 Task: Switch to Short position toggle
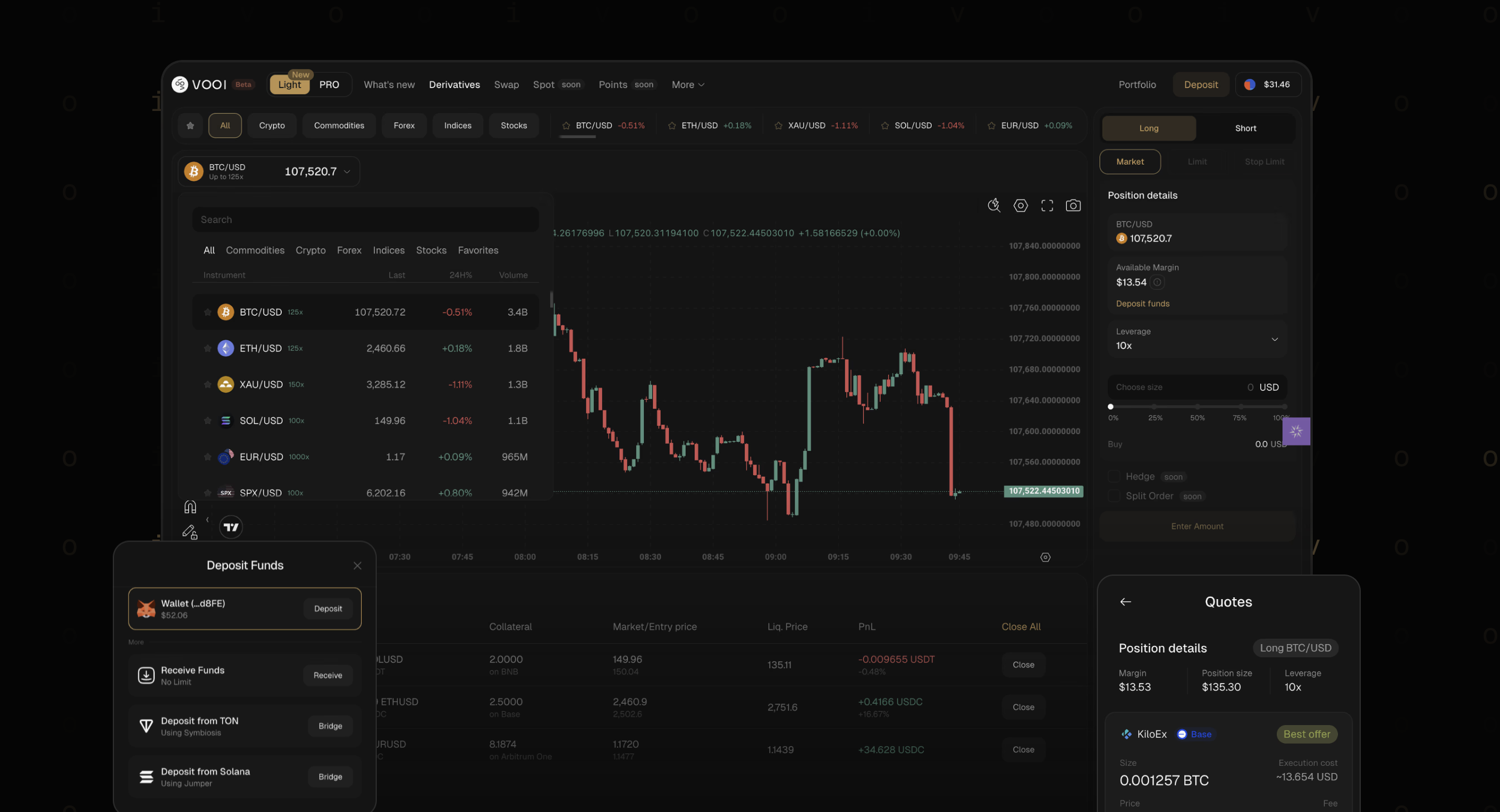pyautogui.click(x=1245, y=128)
